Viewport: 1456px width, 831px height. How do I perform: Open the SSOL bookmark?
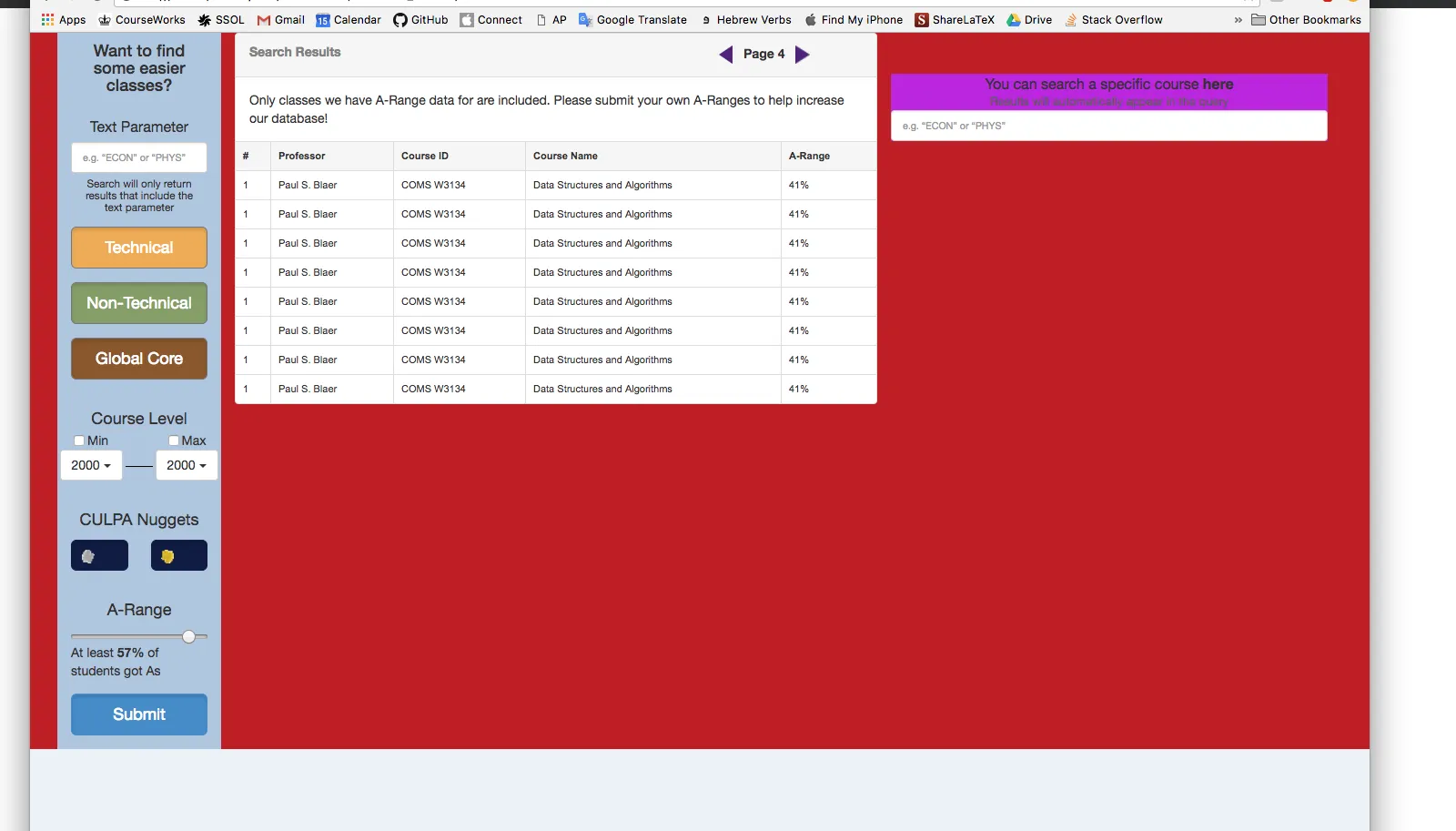221,19
